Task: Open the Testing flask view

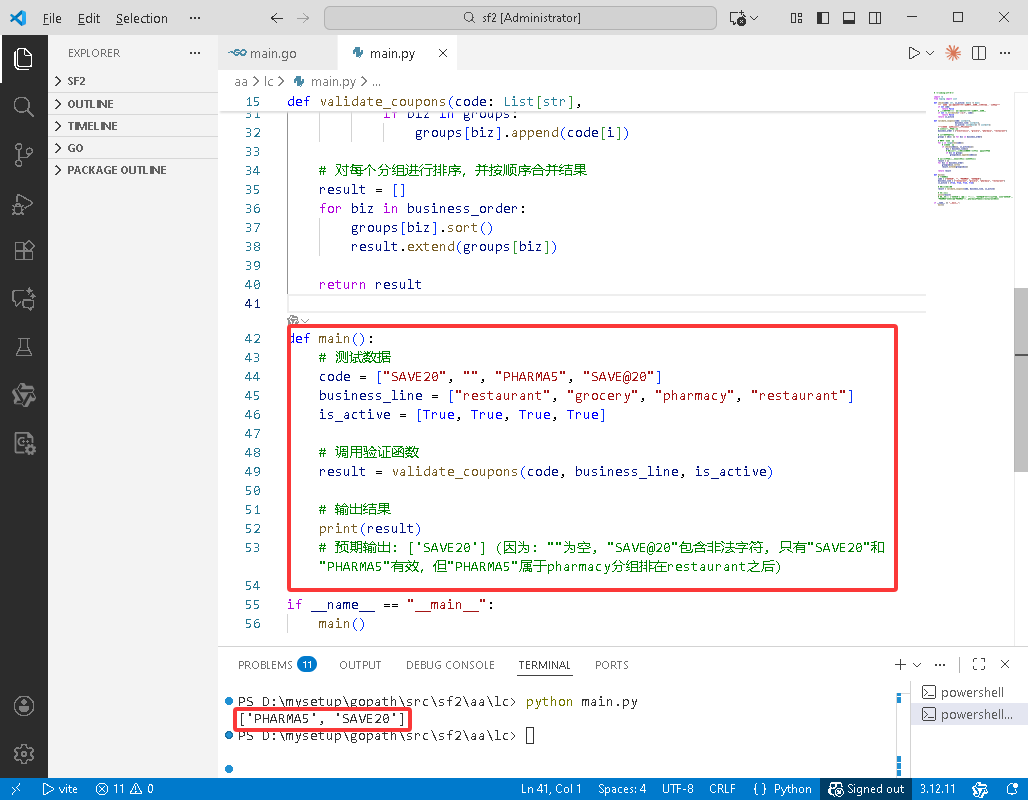Action: tap(24, 347)
